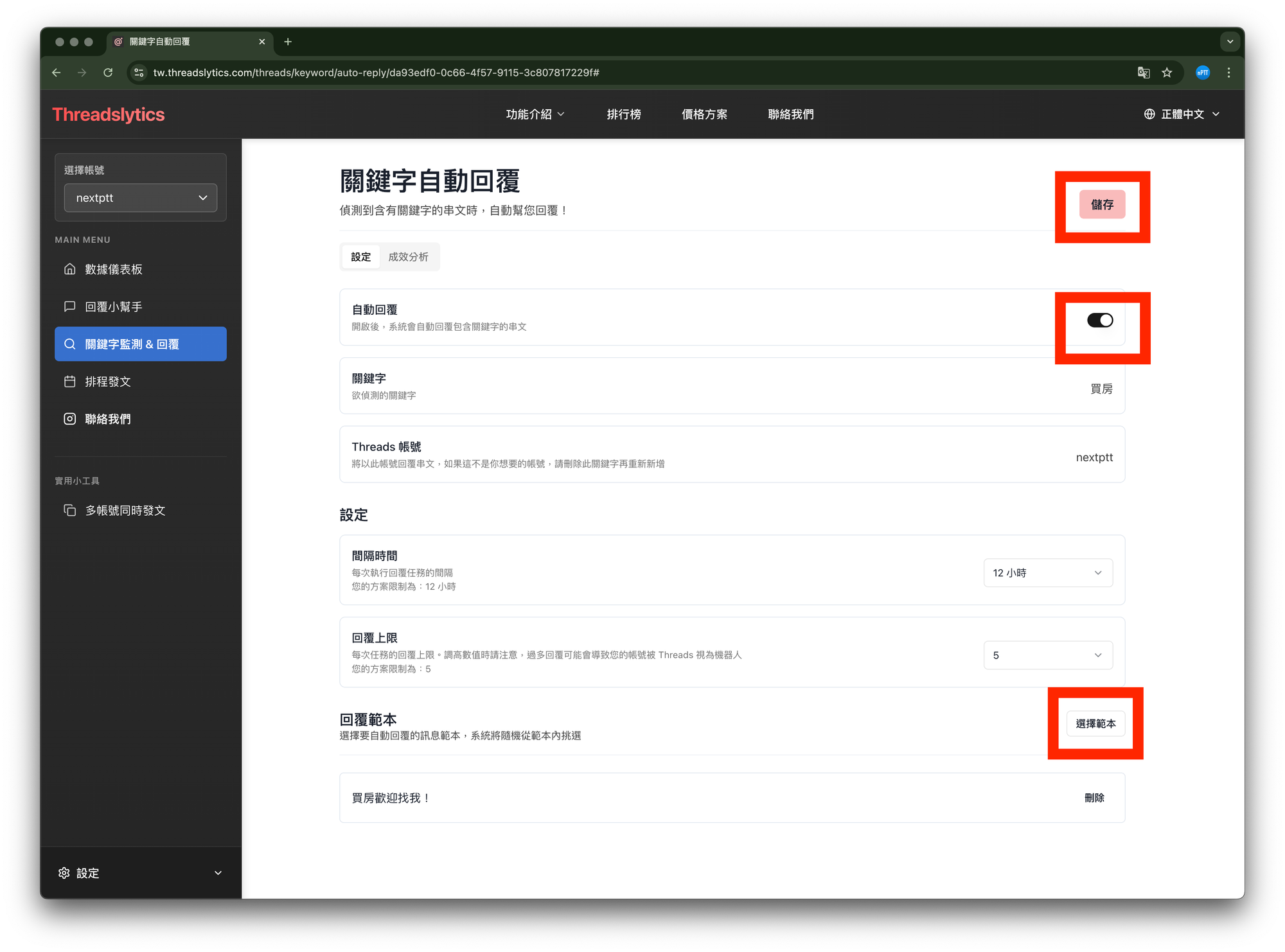Open the 間隔時間 12 小時 dropdown
The image size is (1285, 952).
(1048, 572)
